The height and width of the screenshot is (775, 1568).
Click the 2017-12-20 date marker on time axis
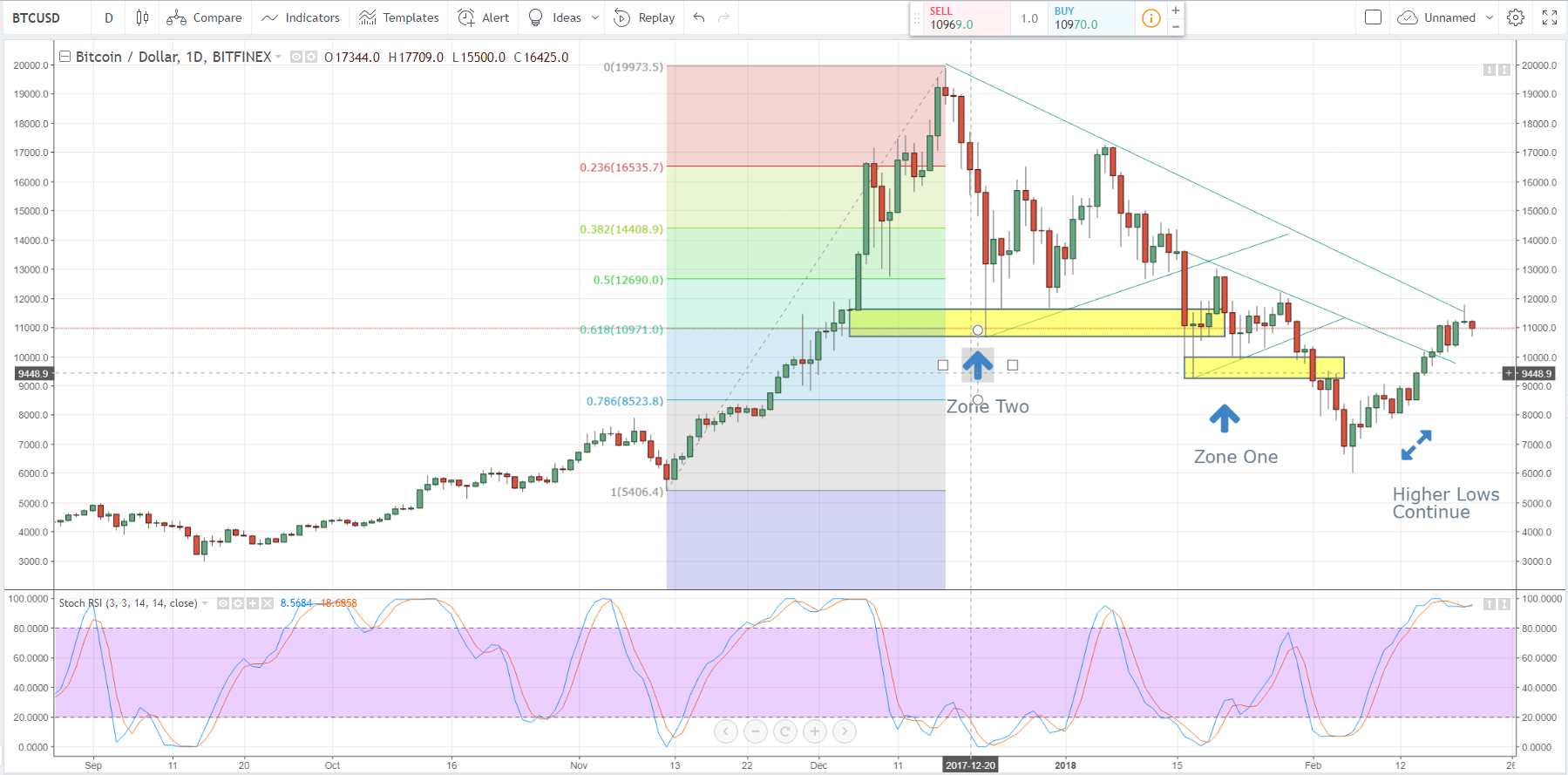coord(970,765)
